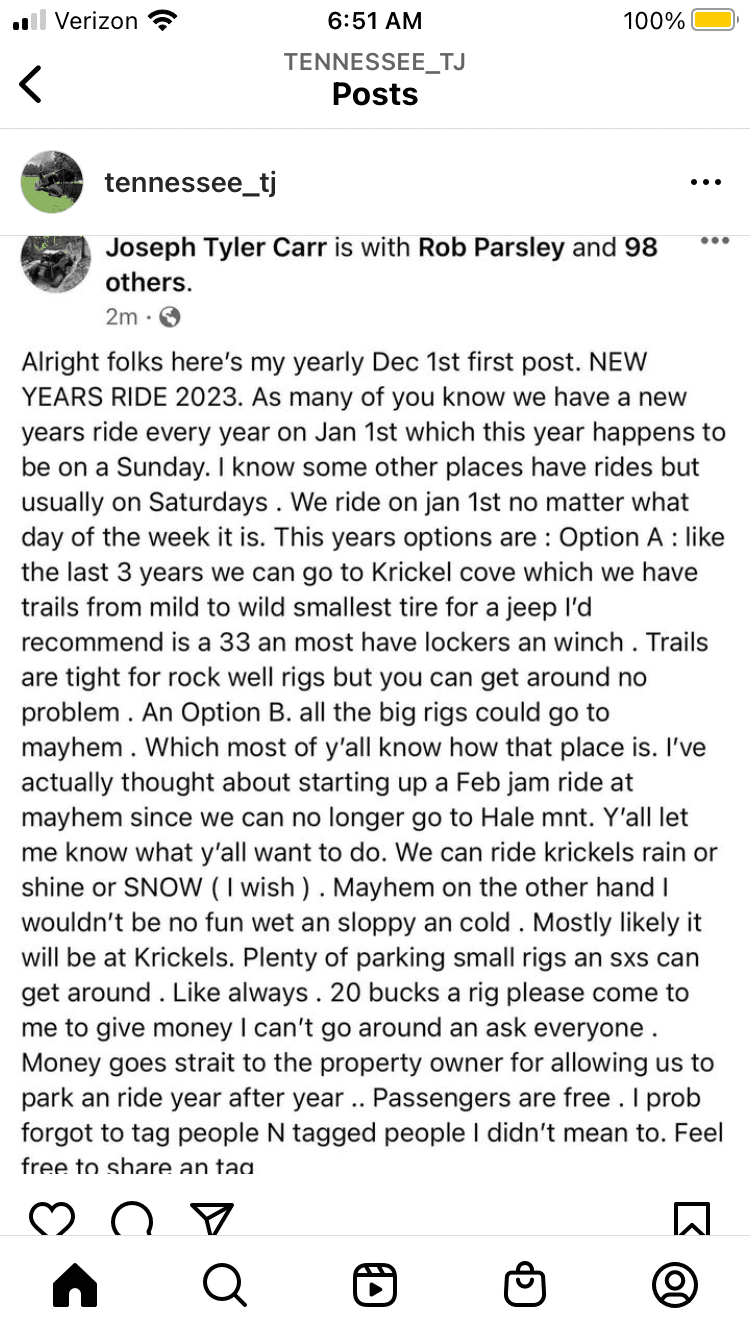
Task: Open tennessee_tj profile picture
Action: pyautogui.click(x=52, y=182)
